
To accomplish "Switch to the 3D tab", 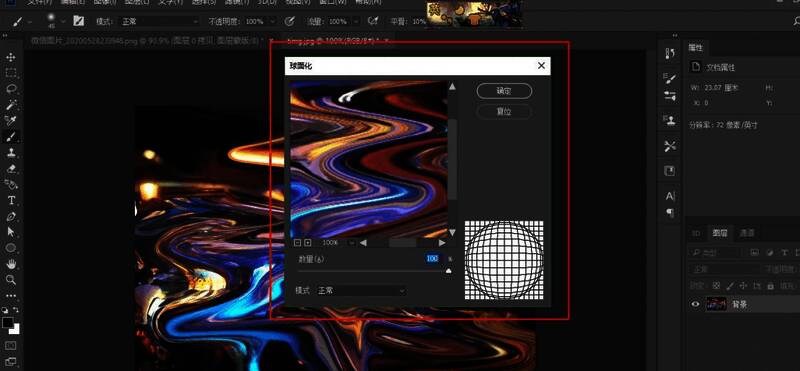I will coord(696,233).
